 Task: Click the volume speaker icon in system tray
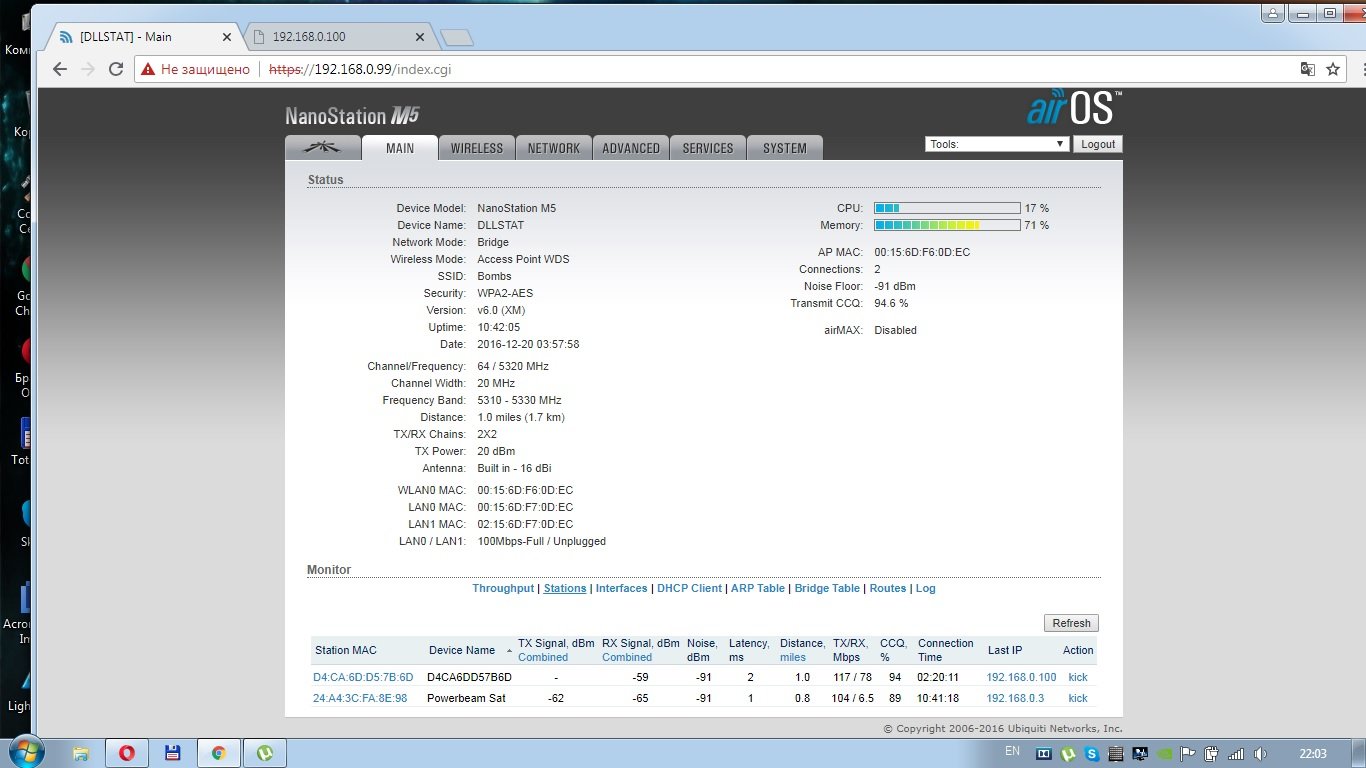pos(1260,754)
